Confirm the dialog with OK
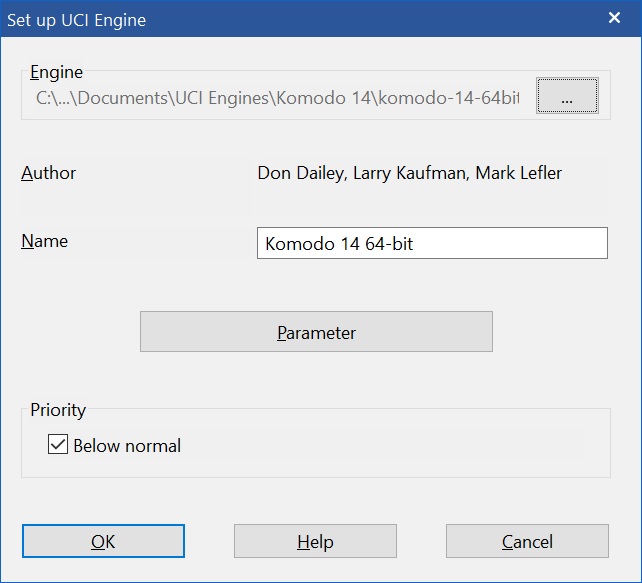 coord(103,541)
